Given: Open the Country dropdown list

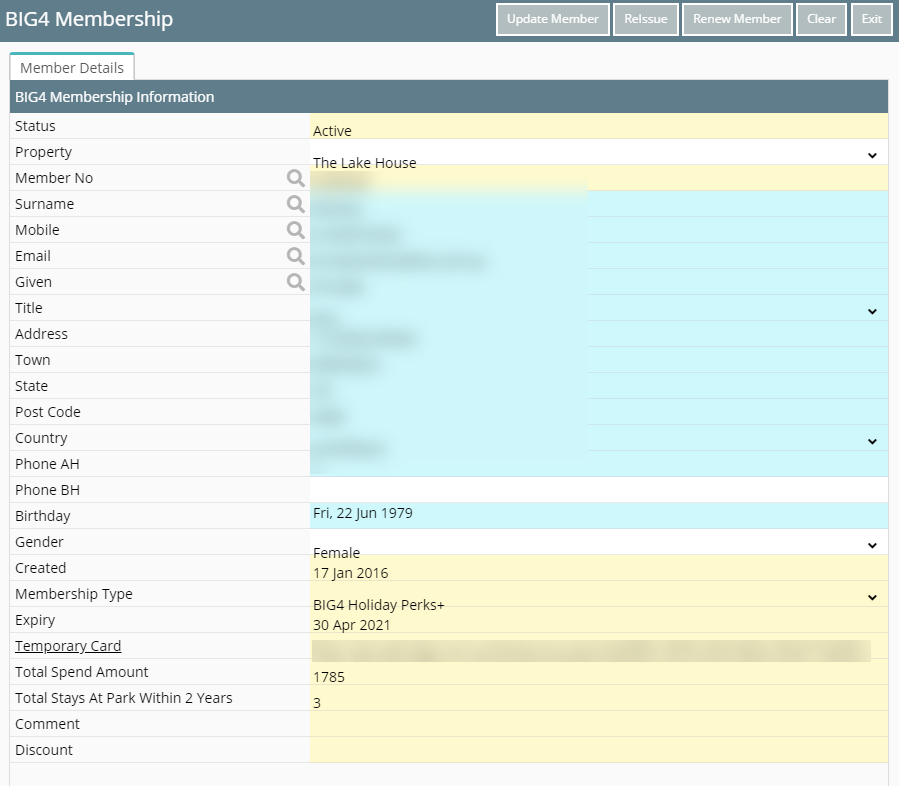Looking at the screenshot, I should click(x=872, y=441).
